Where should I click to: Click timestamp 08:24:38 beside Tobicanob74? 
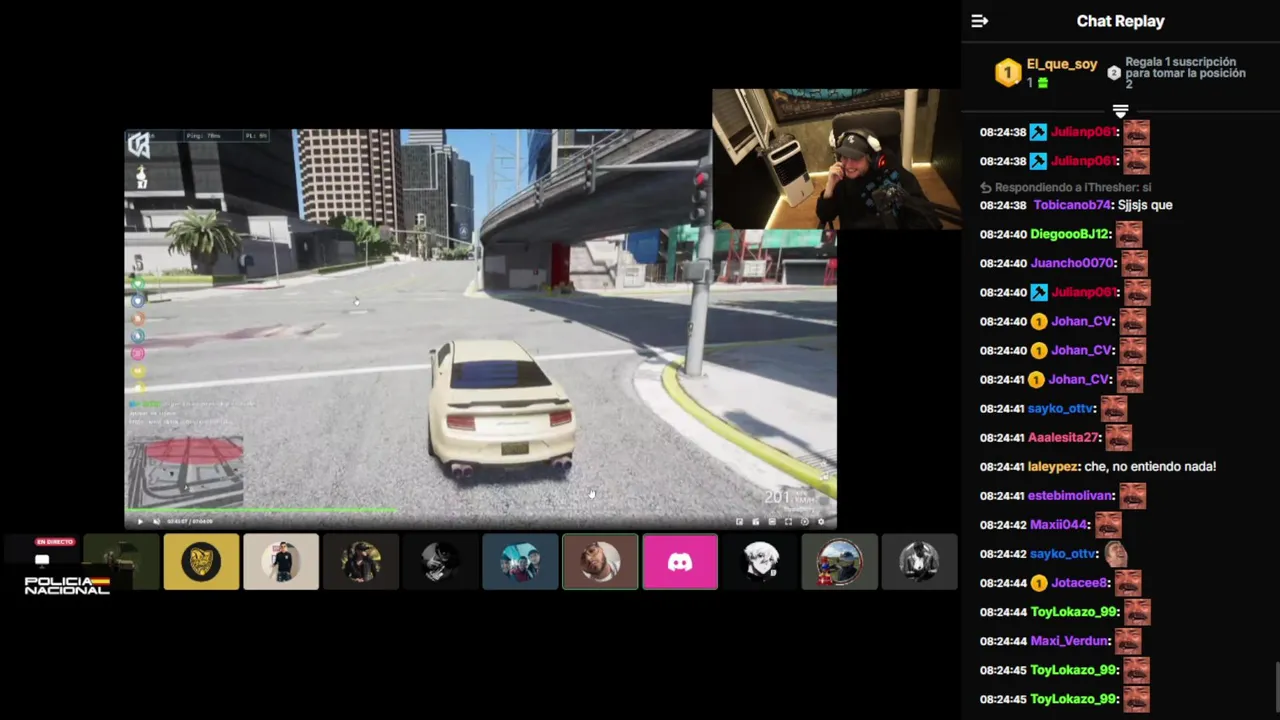coord(1003,205)
